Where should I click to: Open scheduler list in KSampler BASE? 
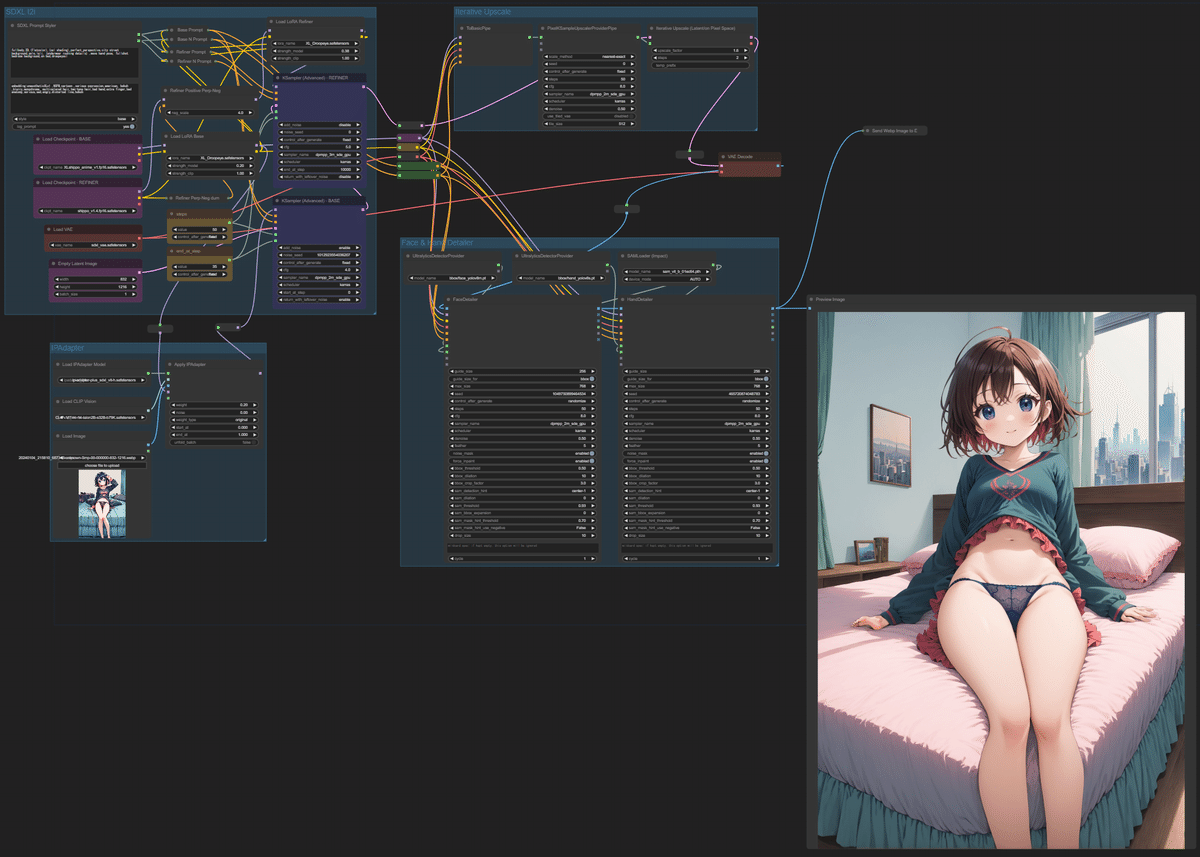(319, 284)
